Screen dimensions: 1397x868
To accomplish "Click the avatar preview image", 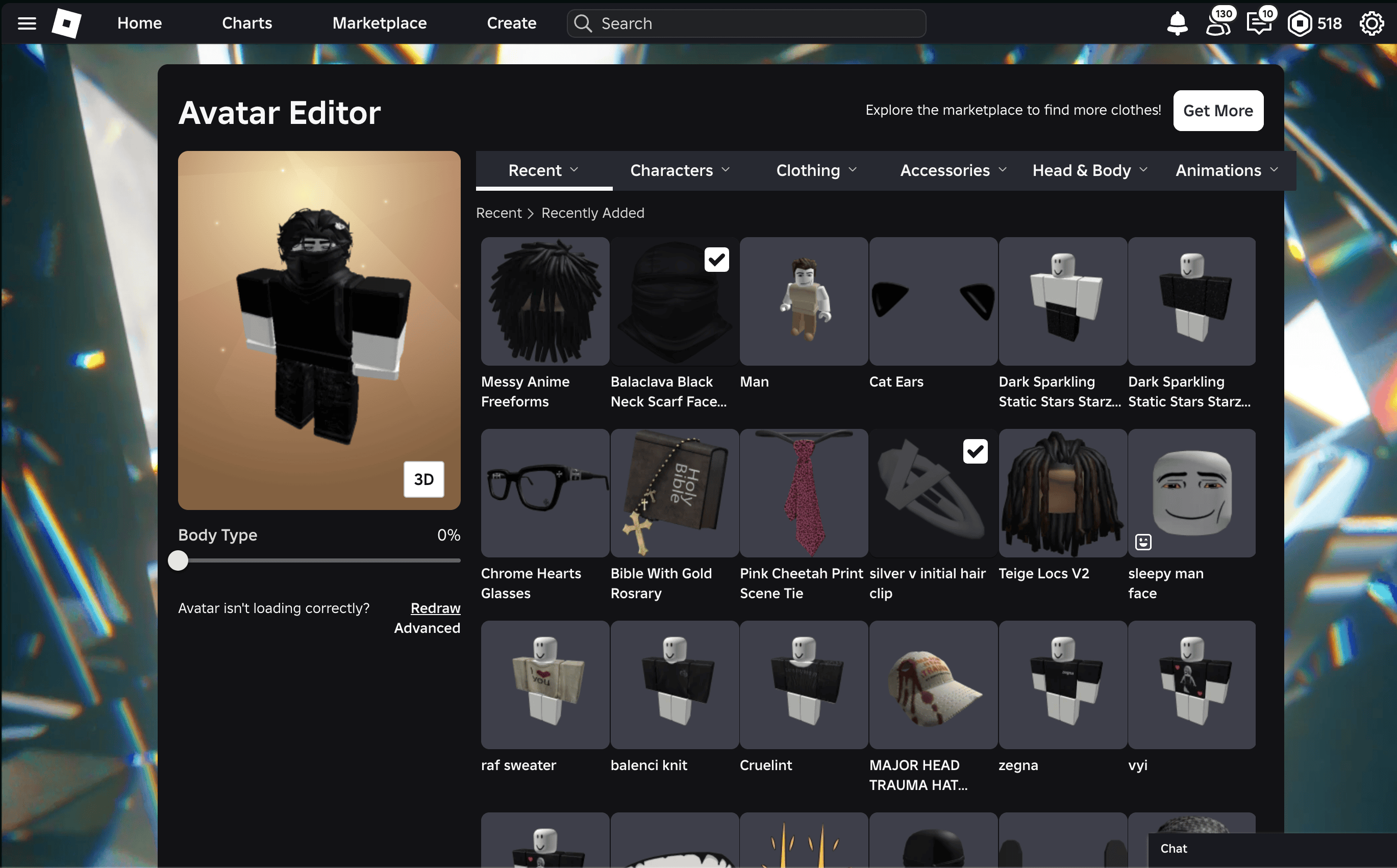I will (319, 330).
